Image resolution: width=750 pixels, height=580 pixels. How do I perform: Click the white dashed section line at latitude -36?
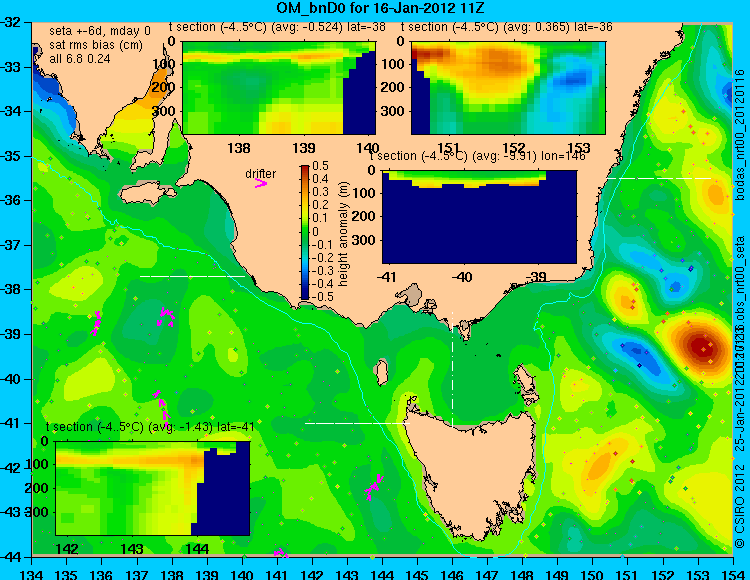[659, 178]
